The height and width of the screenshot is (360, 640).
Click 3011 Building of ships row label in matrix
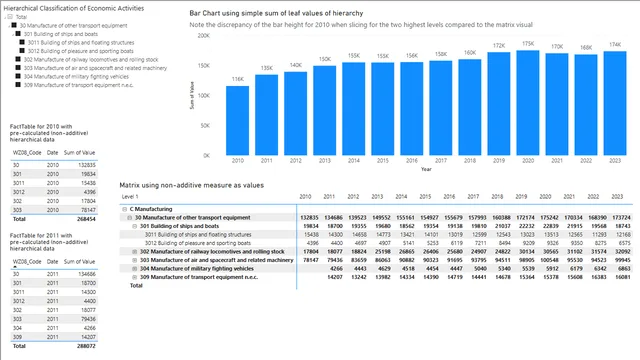click(198, 235)
